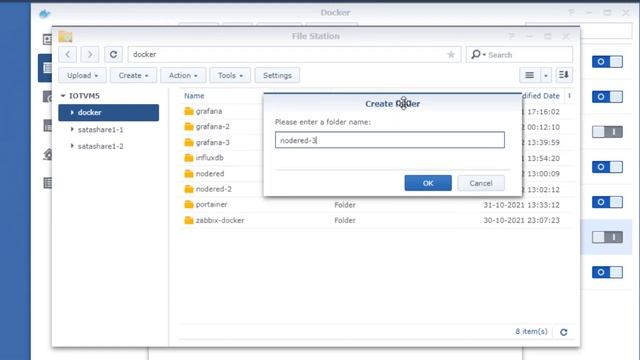
Task: Toggle the second Docker container switch
Action: [607, 97]
